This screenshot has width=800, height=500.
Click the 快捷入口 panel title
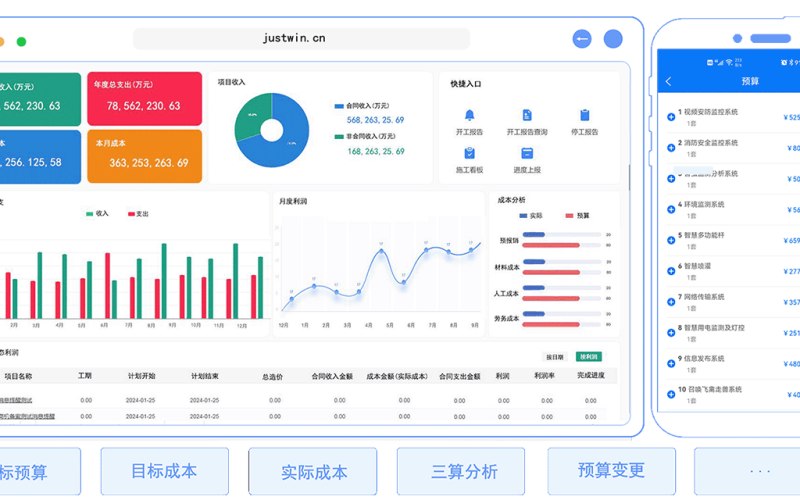(x=465, y=84)
